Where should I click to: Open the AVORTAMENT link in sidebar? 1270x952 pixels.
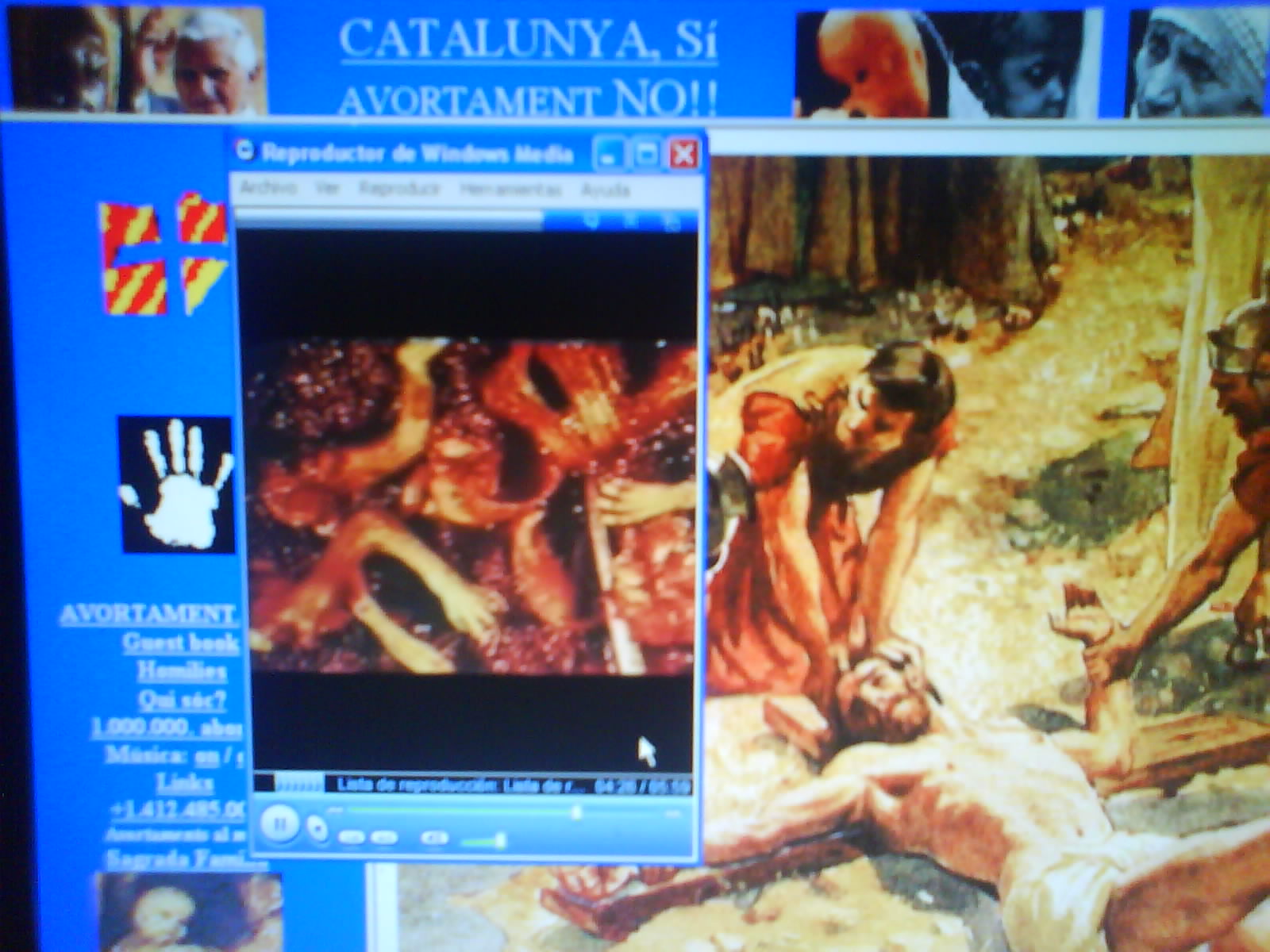tap(148, 615)
